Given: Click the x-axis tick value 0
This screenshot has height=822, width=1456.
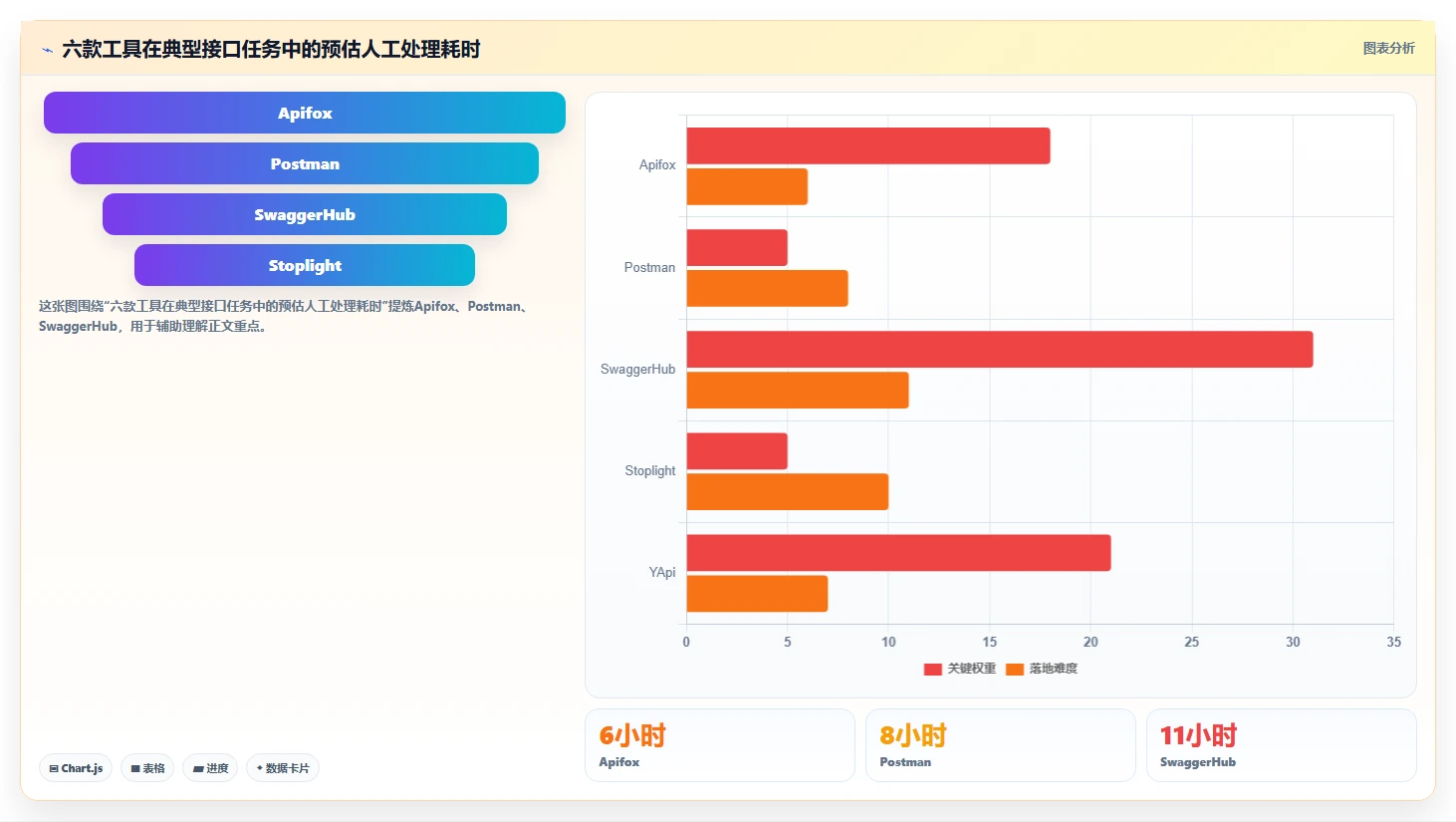Looking at the screenshot, I should (686, 642).
